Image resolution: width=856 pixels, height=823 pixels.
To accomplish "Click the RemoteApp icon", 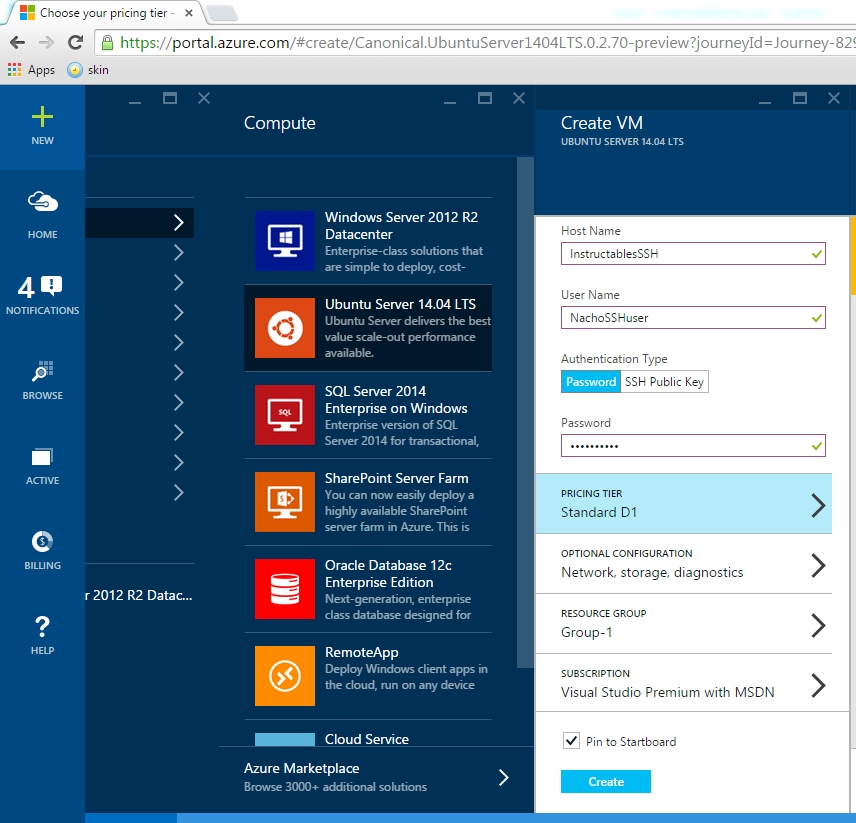I will [286, 676].
